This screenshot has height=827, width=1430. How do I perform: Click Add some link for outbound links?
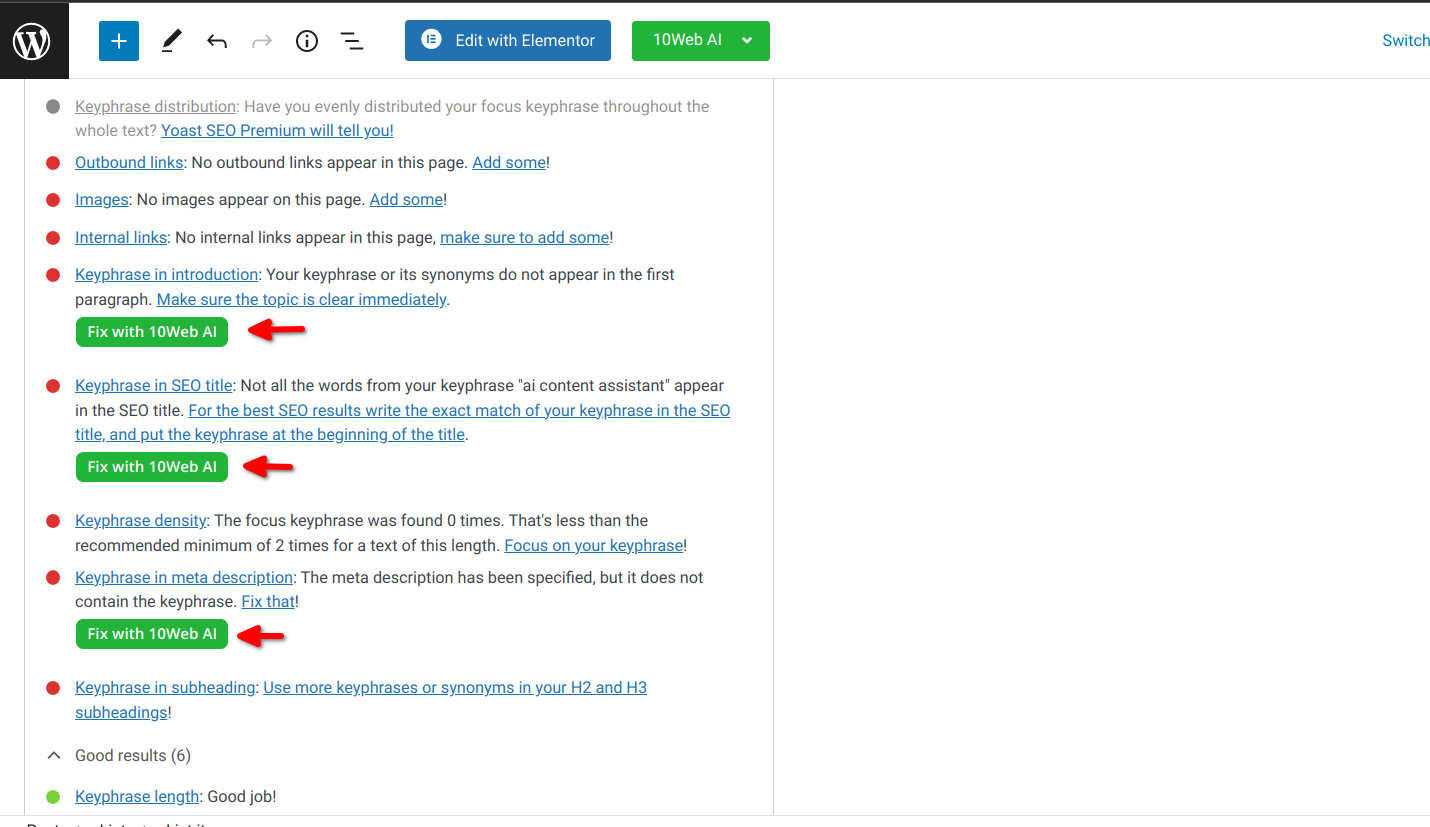click(509, 162)
